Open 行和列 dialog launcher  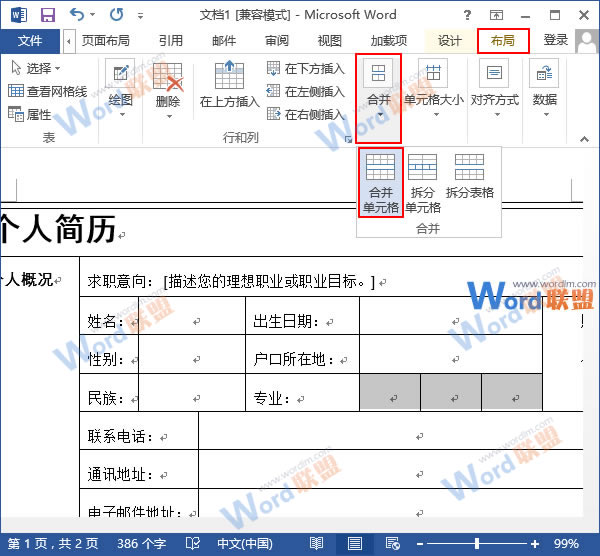click(x=348, y=140)
